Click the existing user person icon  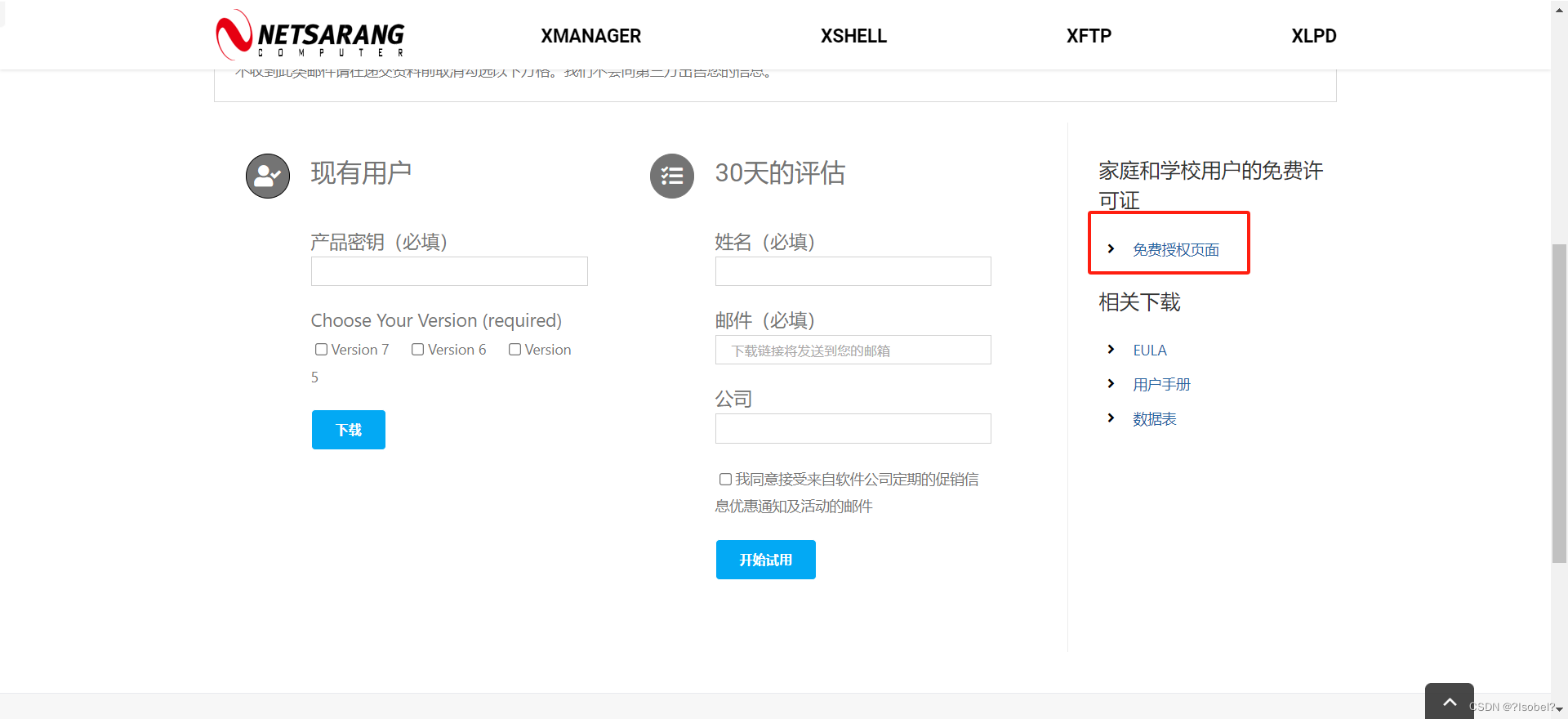pyautogui.click(x=268, y=176)
